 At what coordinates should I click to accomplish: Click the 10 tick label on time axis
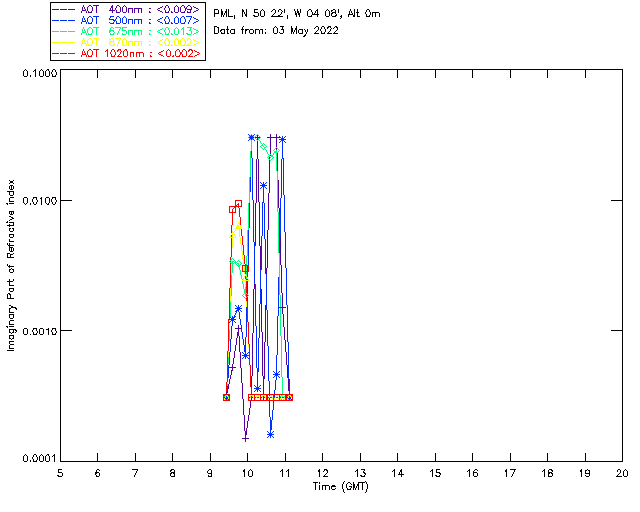tap(247, 473)
